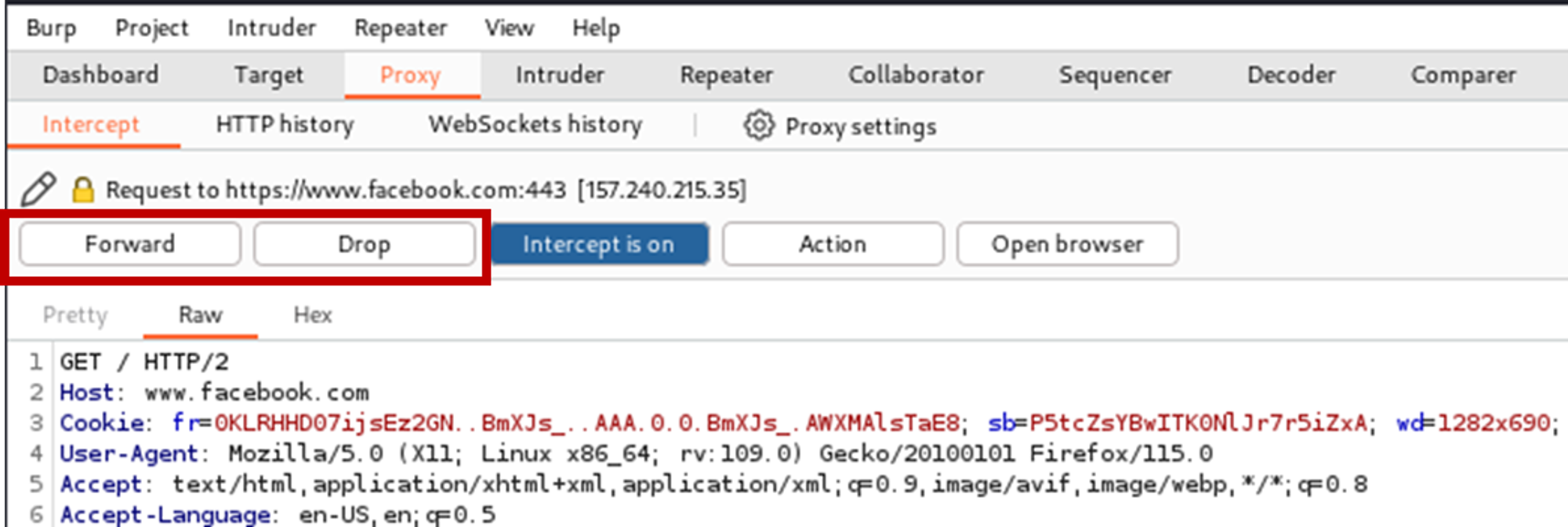Open the Decoder tab

coord(1291,75)
